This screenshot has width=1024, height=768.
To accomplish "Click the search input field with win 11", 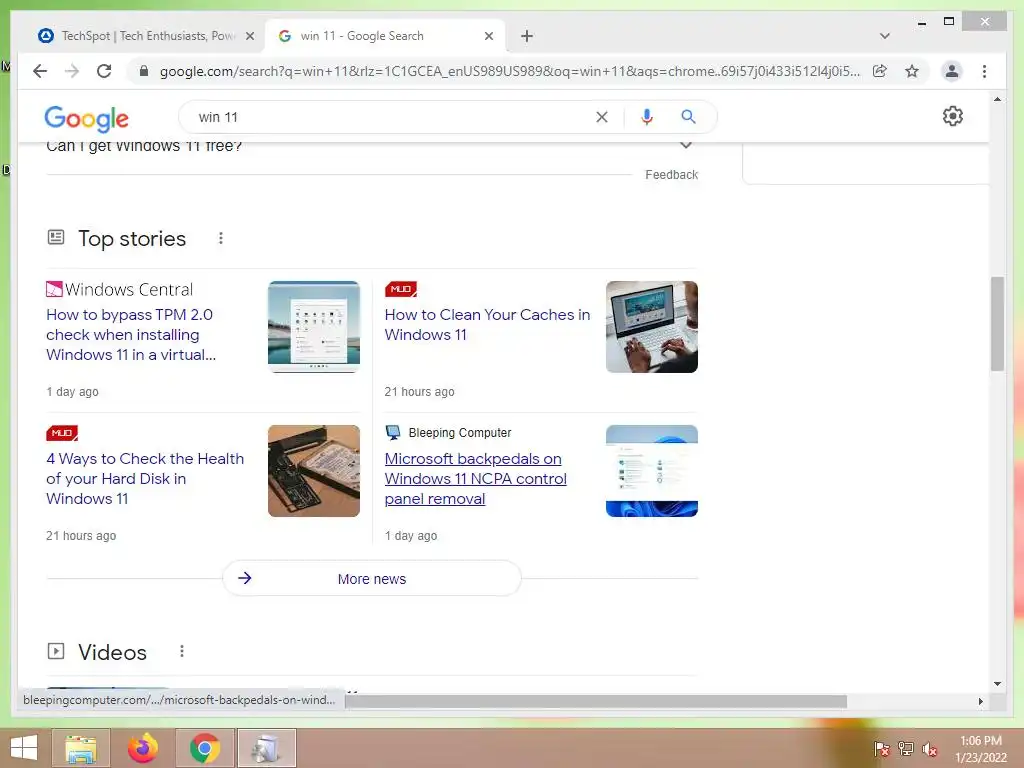I will [392, 117].
